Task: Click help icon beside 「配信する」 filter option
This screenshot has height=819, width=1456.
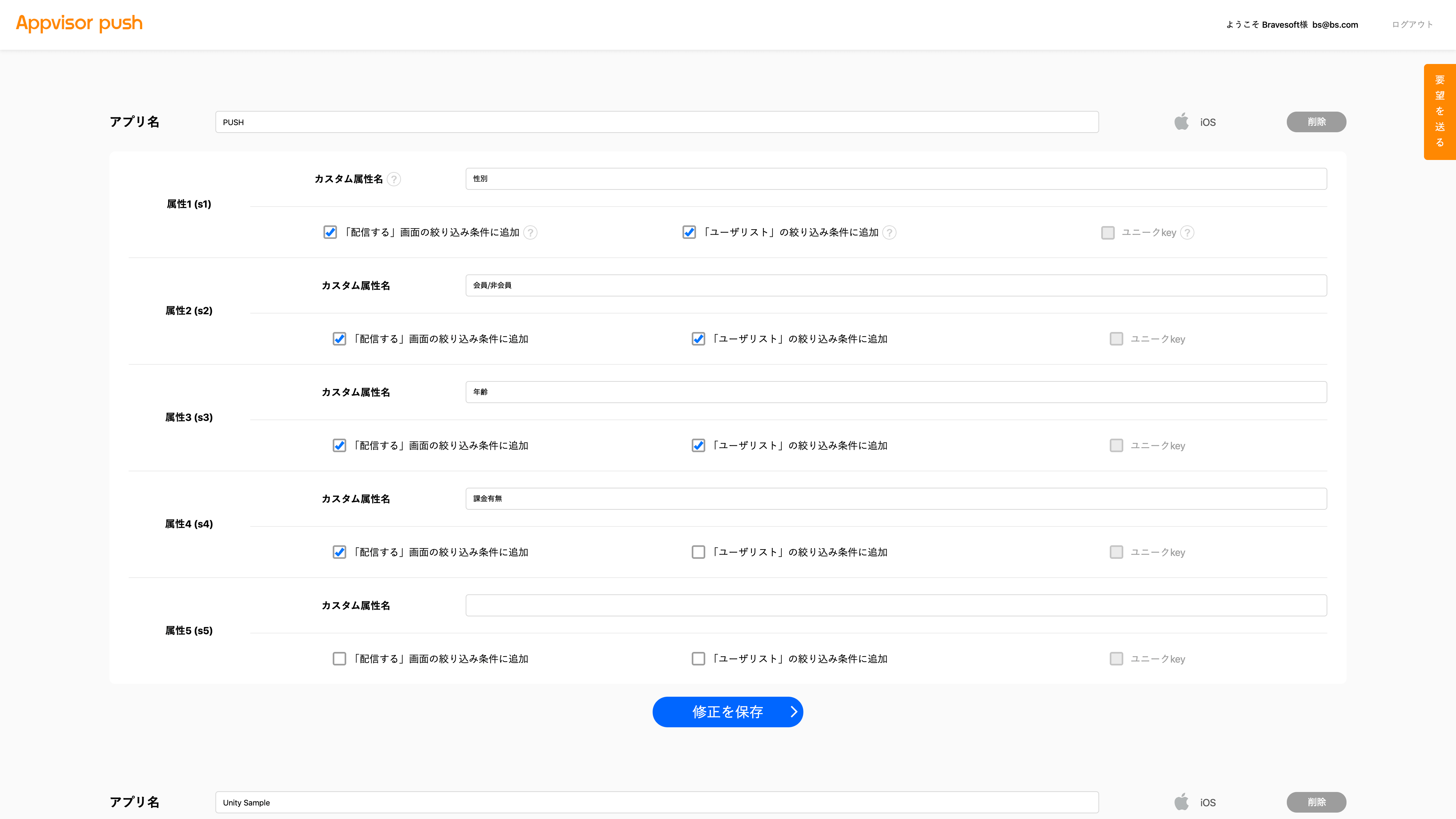Action: click(x=530, y=232)
